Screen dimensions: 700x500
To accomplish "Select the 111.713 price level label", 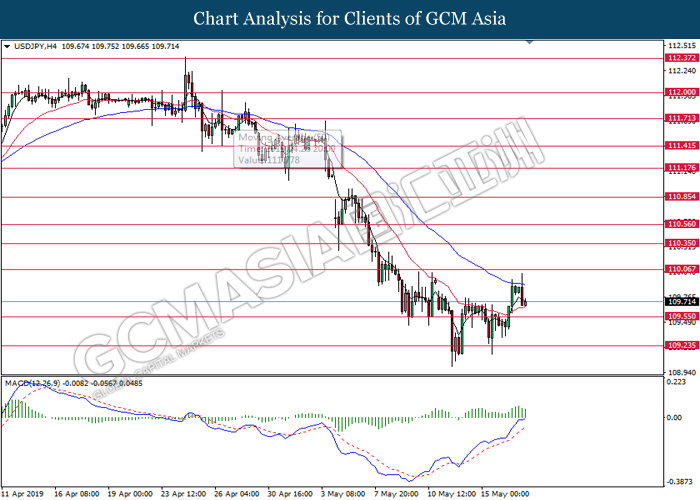I will [681, 118].
